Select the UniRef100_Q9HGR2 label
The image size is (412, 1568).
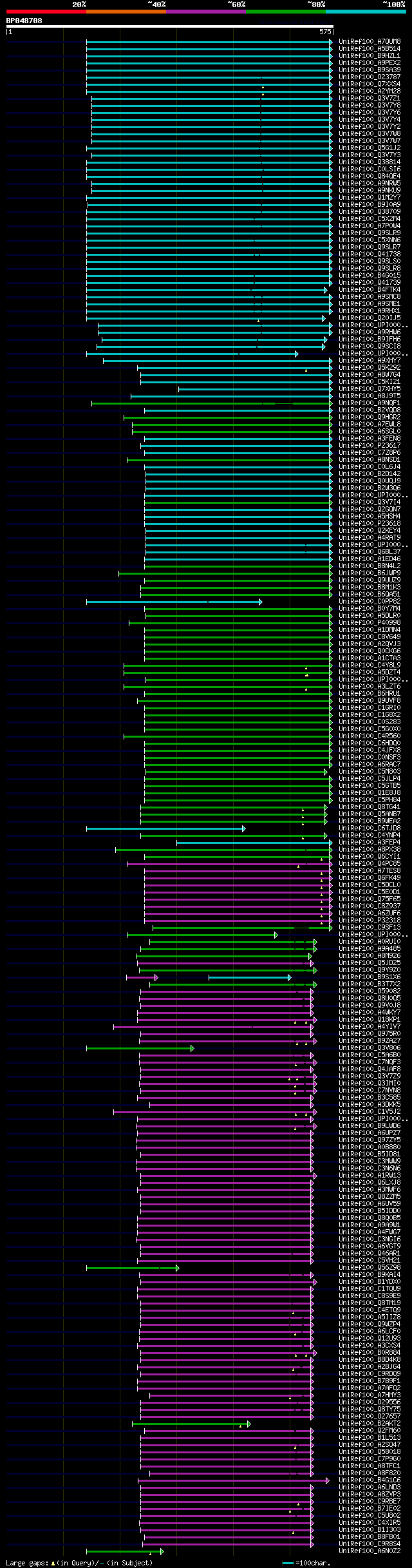370,417
